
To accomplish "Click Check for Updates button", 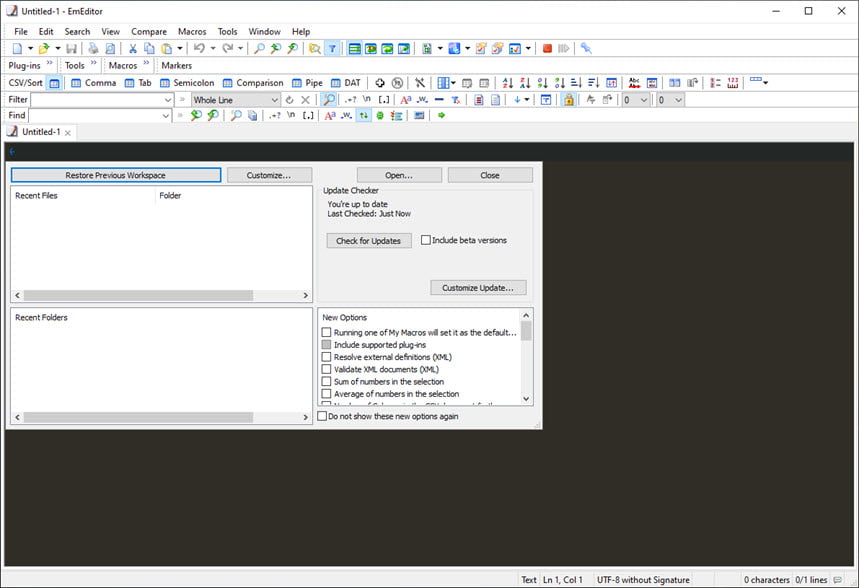I will [369, 241].
